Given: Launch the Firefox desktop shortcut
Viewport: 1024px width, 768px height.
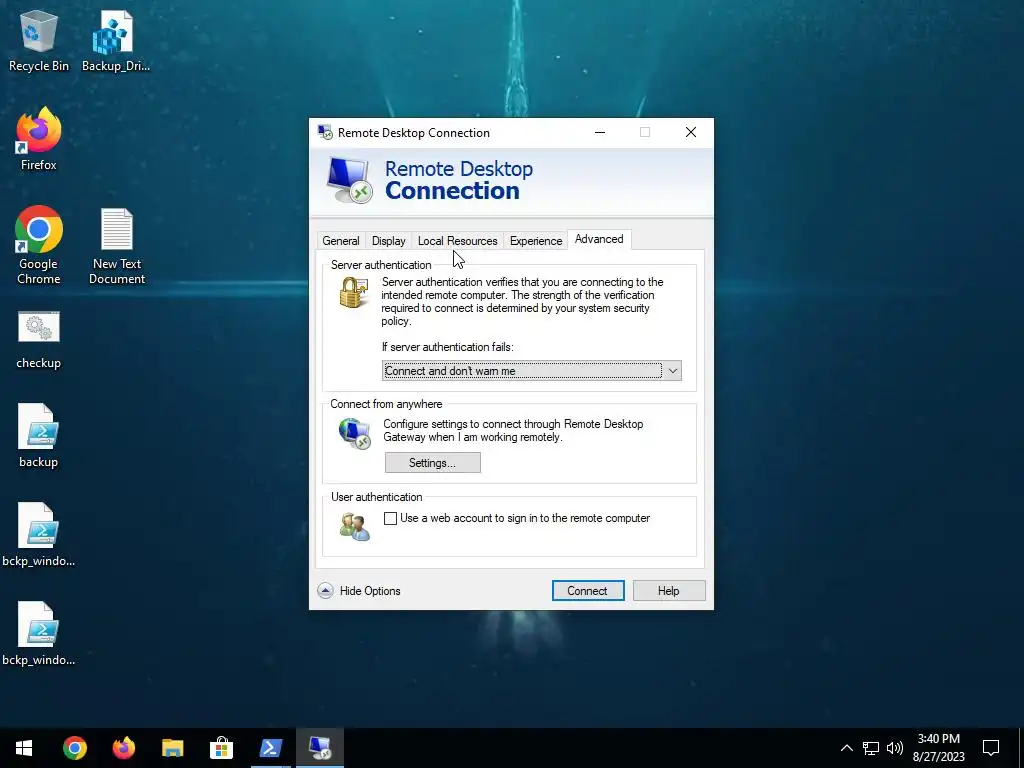Looking at the screenshot, I should click(x=39, y=139).
